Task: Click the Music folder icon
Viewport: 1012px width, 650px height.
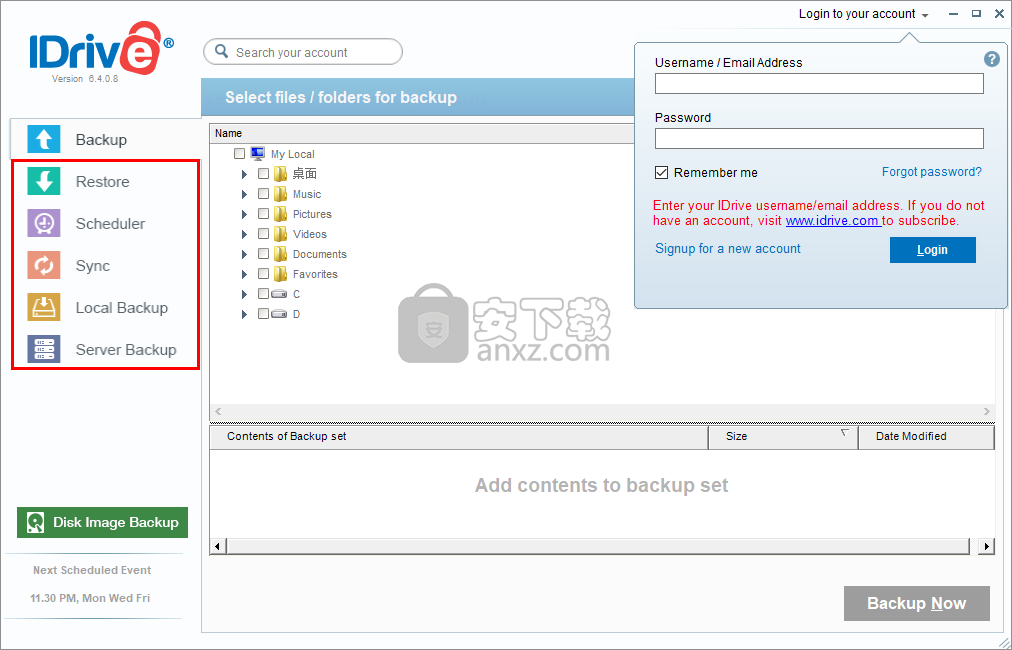Action: (280, 194)
